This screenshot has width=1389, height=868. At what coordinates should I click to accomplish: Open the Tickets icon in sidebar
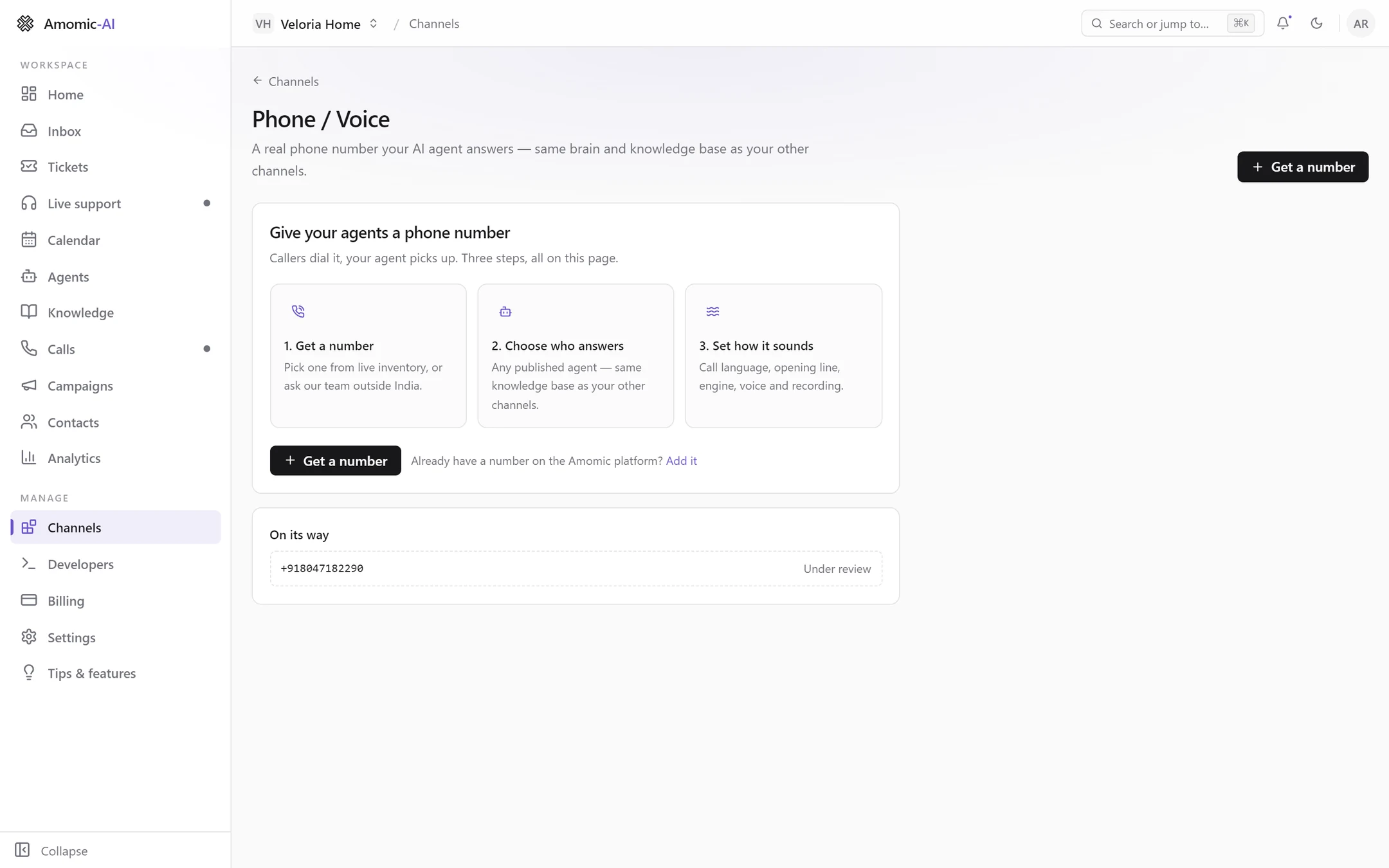pos(29,167)
